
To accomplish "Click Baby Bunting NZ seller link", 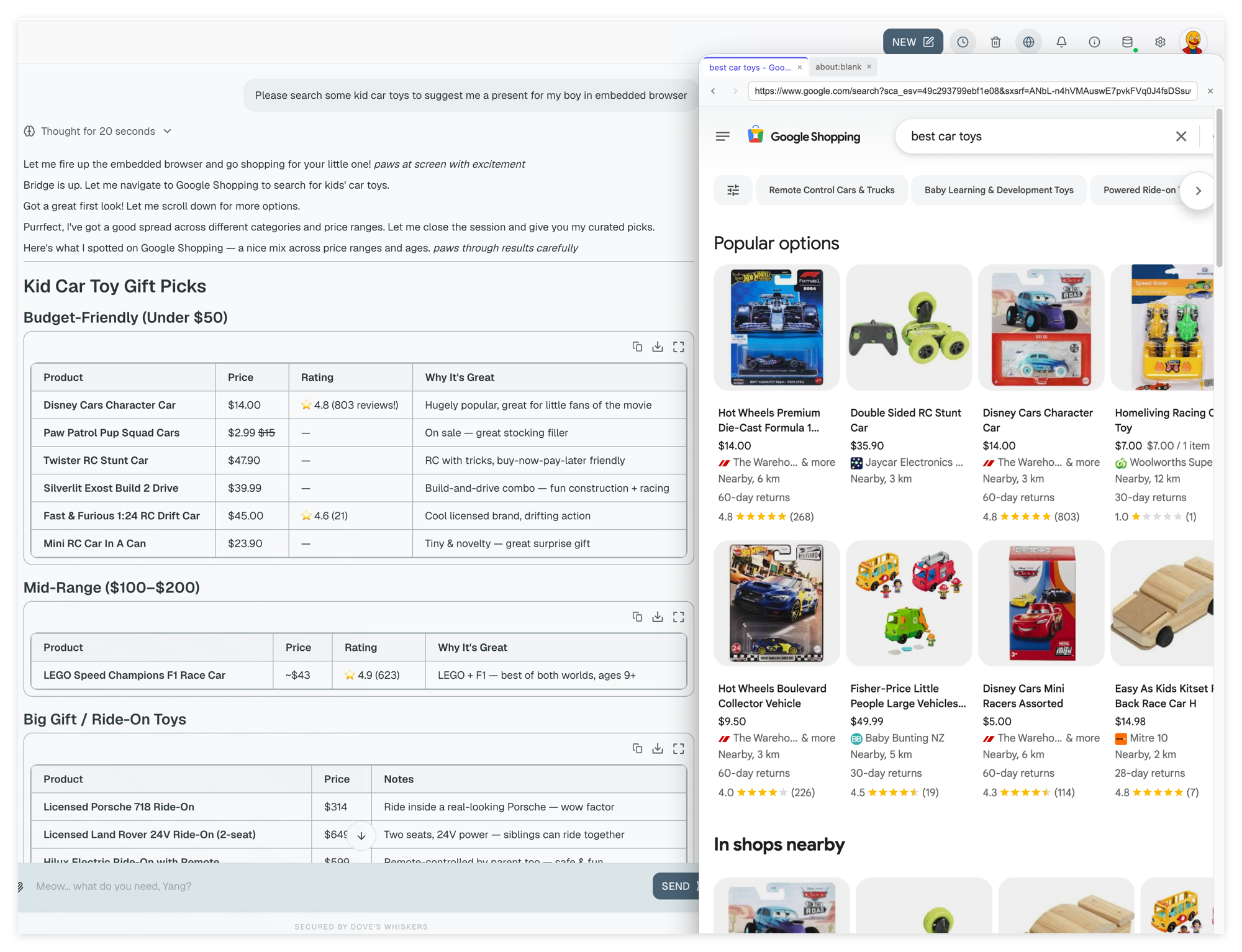I will pyautogui.click(x=897, y=738).
